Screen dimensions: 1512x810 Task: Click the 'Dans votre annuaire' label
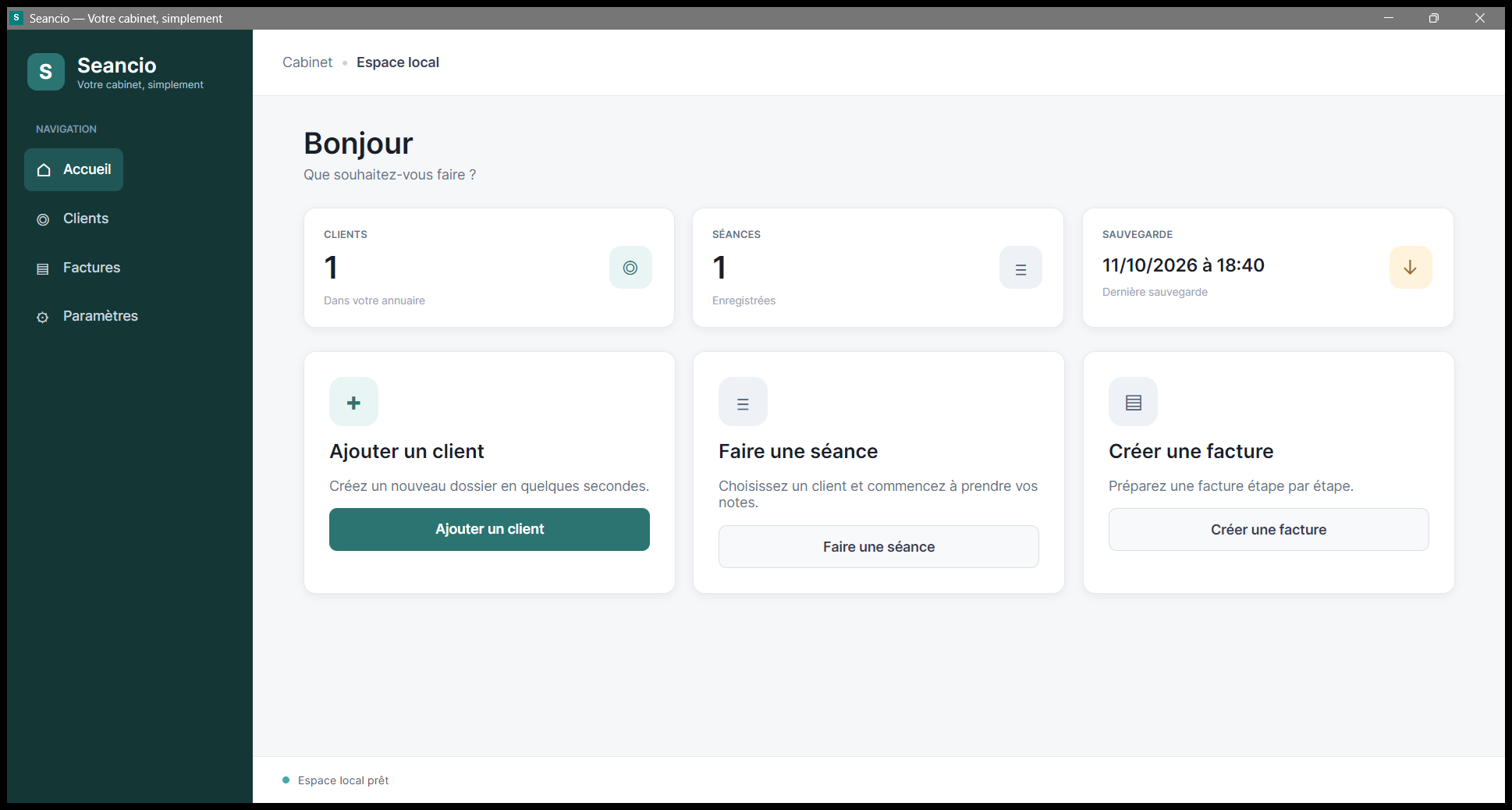click(x=374, y=300)
